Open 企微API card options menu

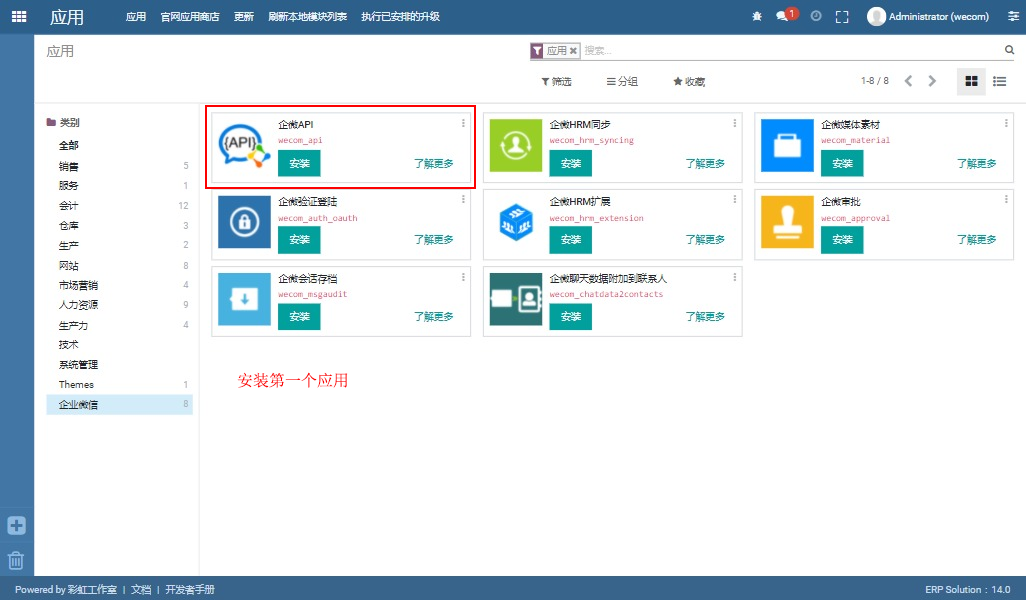(463, 123)
